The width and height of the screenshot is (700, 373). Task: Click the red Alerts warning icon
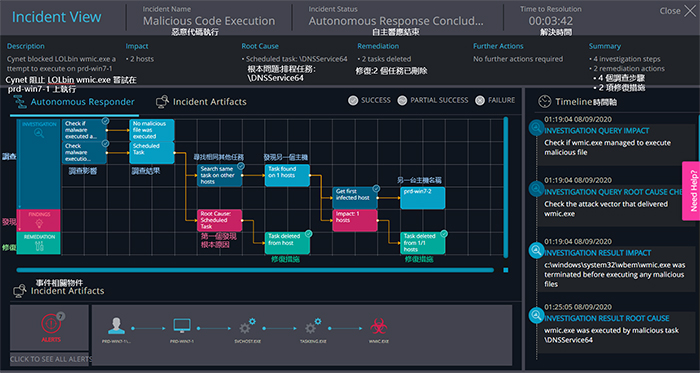51,323
